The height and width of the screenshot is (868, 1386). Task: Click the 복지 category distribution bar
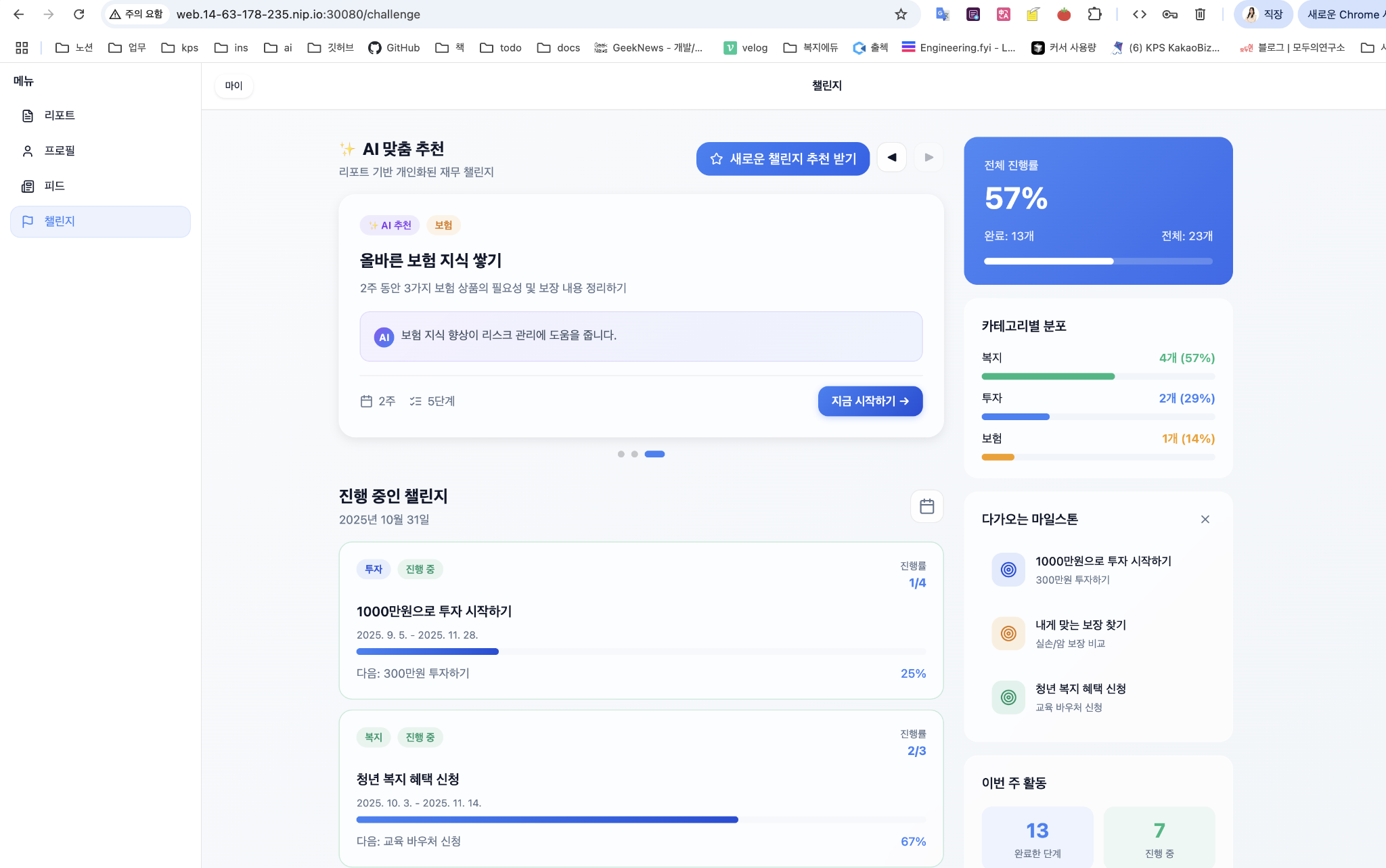point(1098,376)
